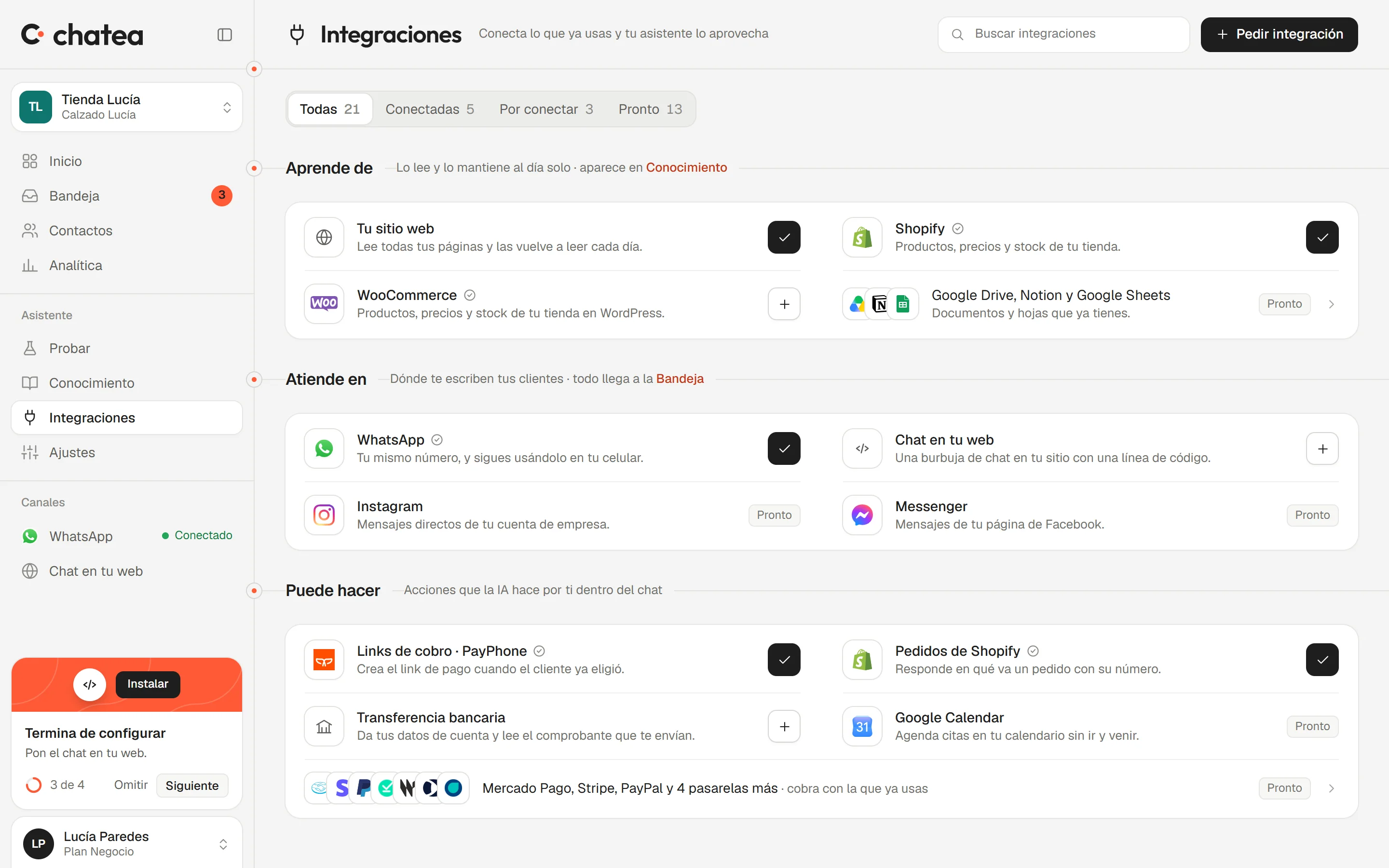Collapse the sidebar with the panel icon
Screen dimensions: 1389x868
[224, 34]
